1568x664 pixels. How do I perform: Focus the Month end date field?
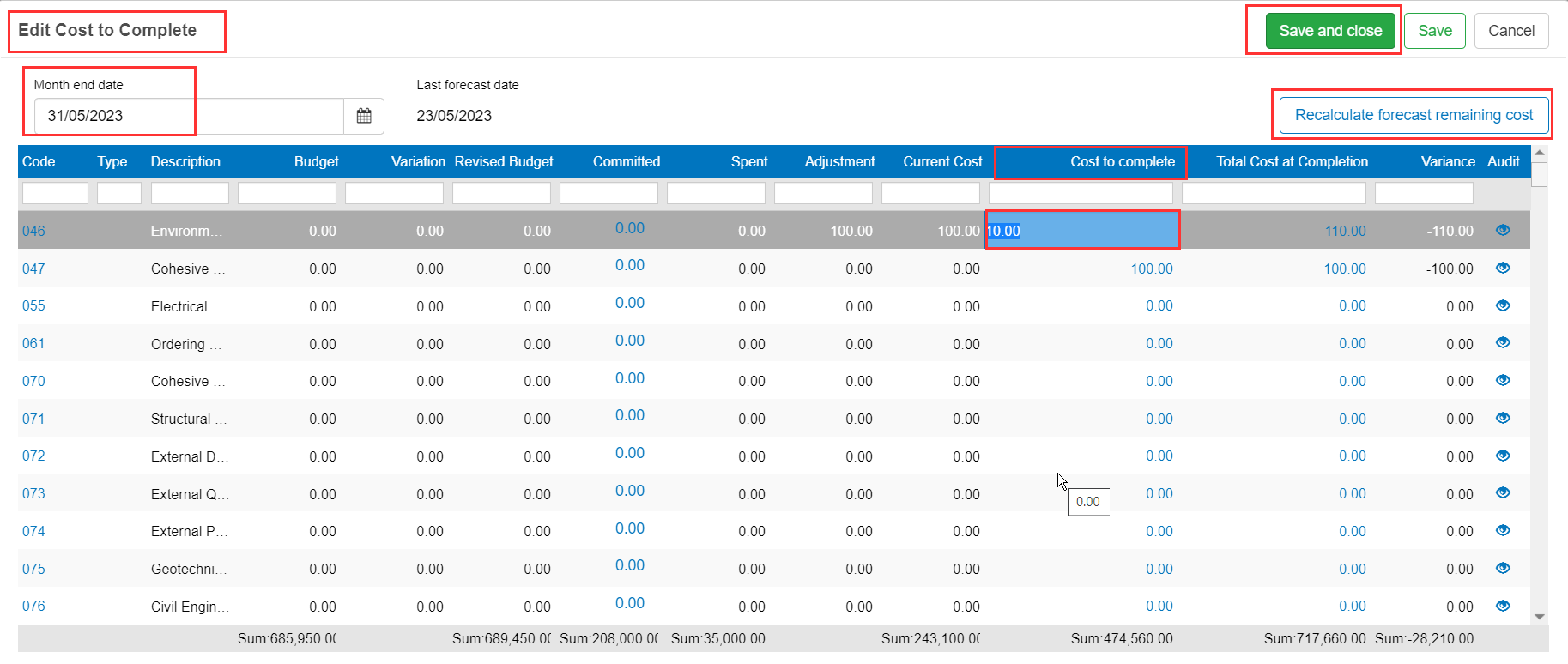189,116
